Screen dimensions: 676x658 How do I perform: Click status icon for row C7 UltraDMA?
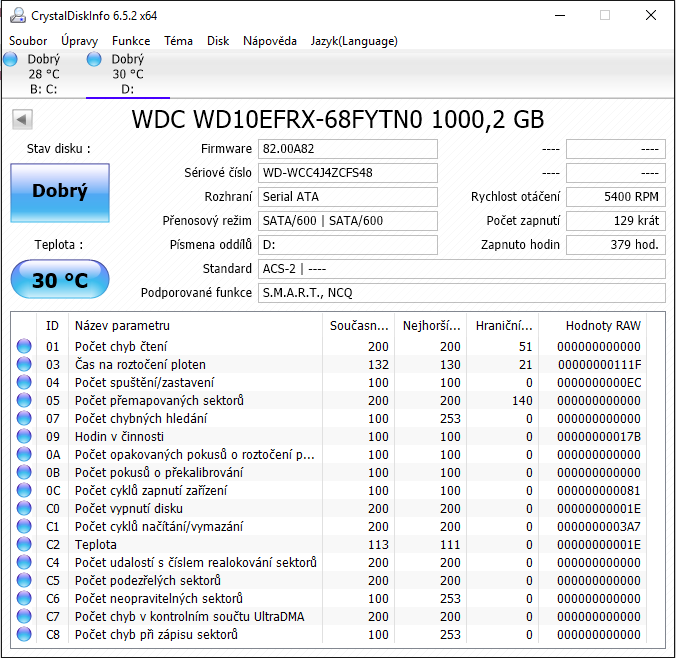[24, 617]
